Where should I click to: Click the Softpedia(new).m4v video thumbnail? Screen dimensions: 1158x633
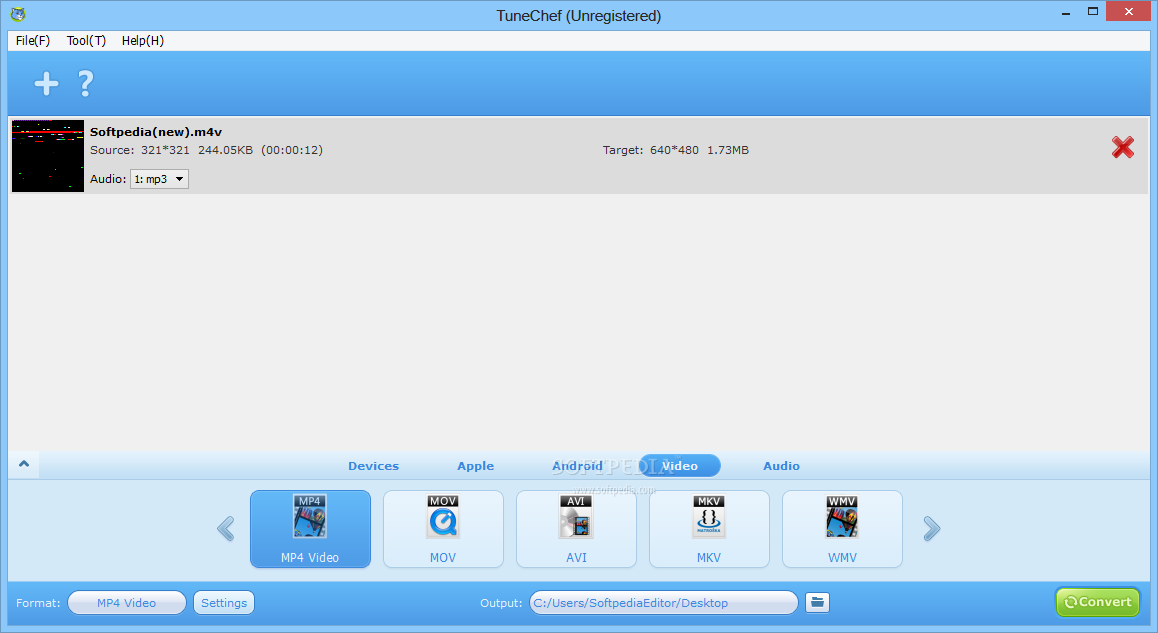coord(48,156)
